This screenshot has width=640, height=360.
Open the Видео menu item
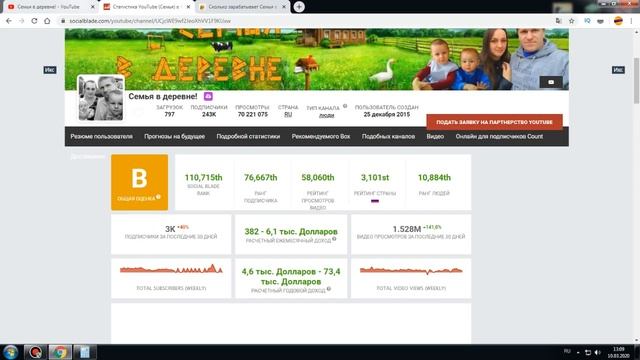(435, 136)
